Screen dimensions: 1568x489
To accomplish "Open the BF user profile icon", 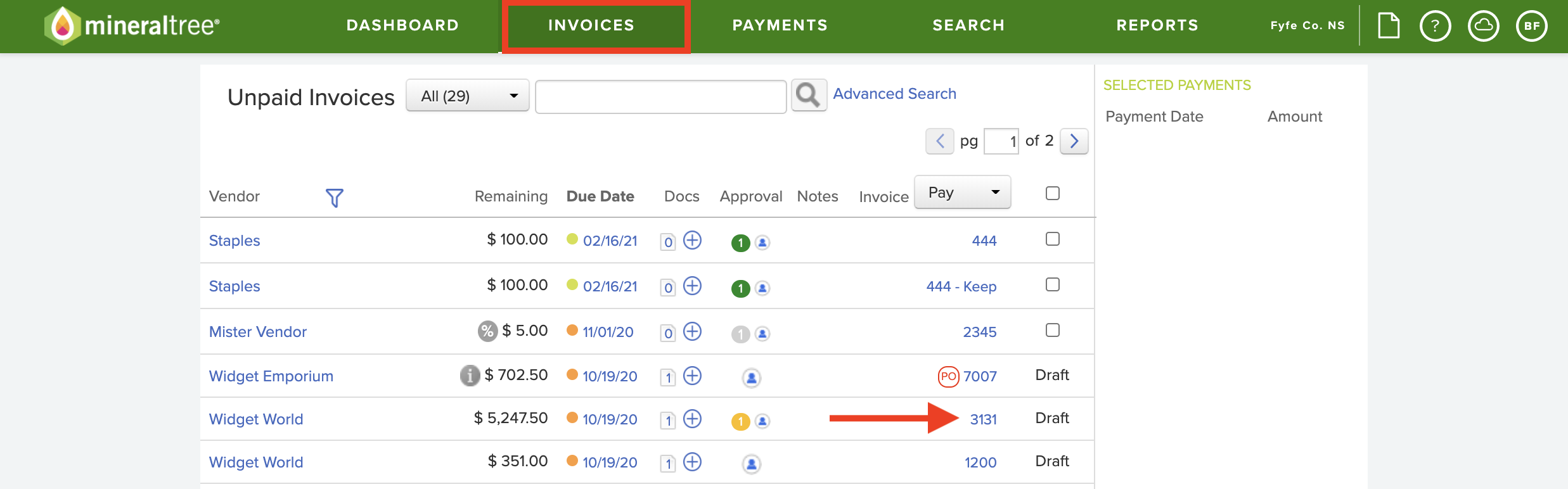I will click(1532, 26).
